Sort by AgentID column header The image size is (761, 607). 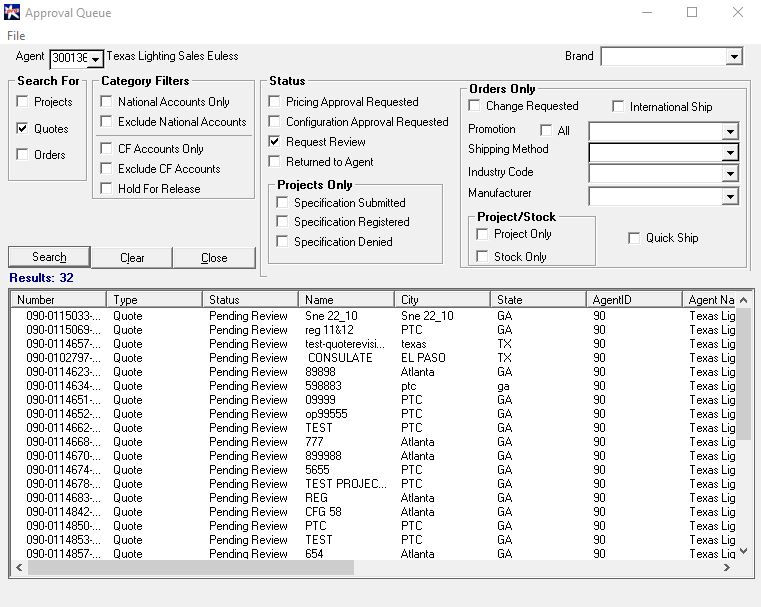634,300
